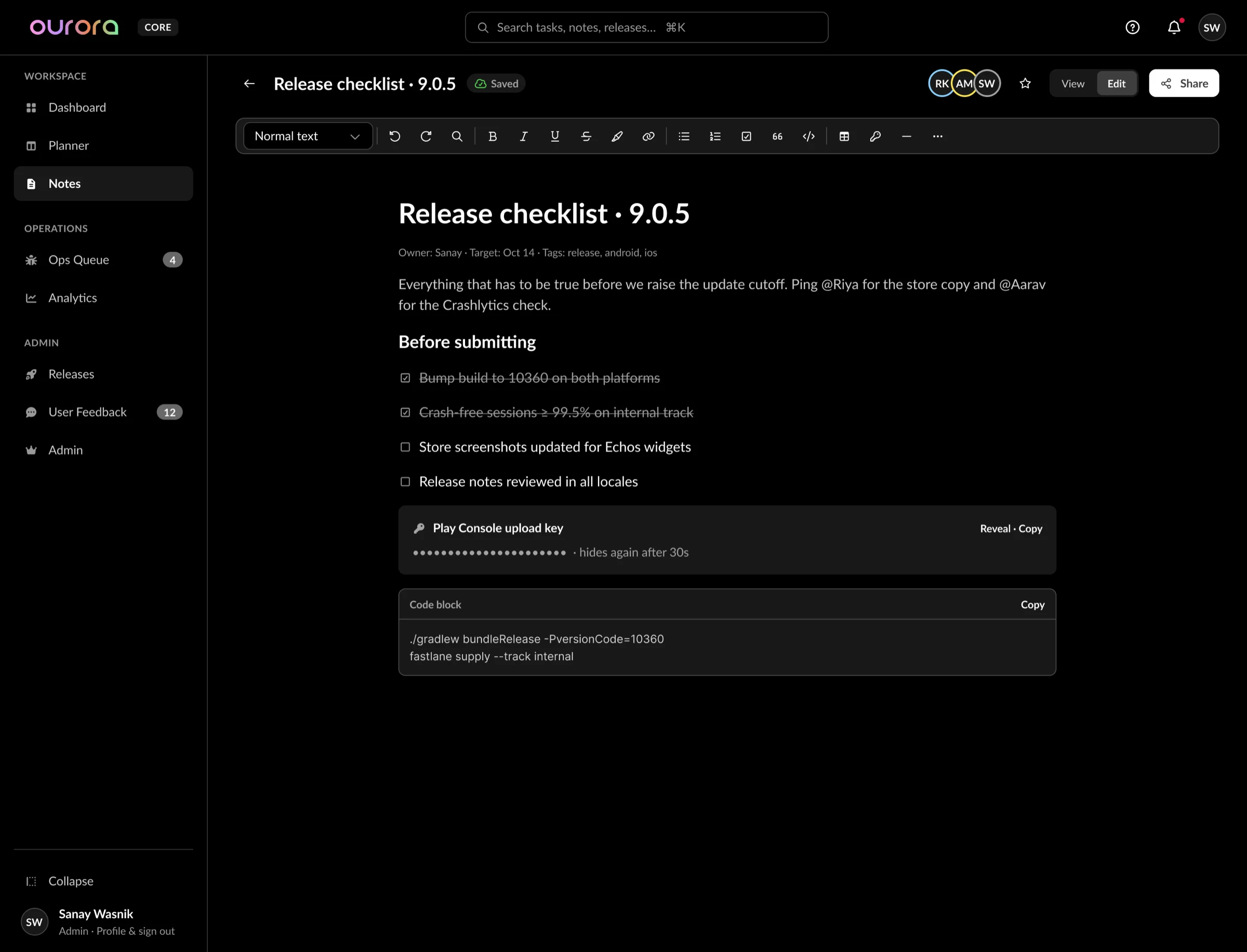Open Ops Queue in sidebar
Image resolution: width=1247 pixels, height=952 pixels.
(x=103, y=260)
